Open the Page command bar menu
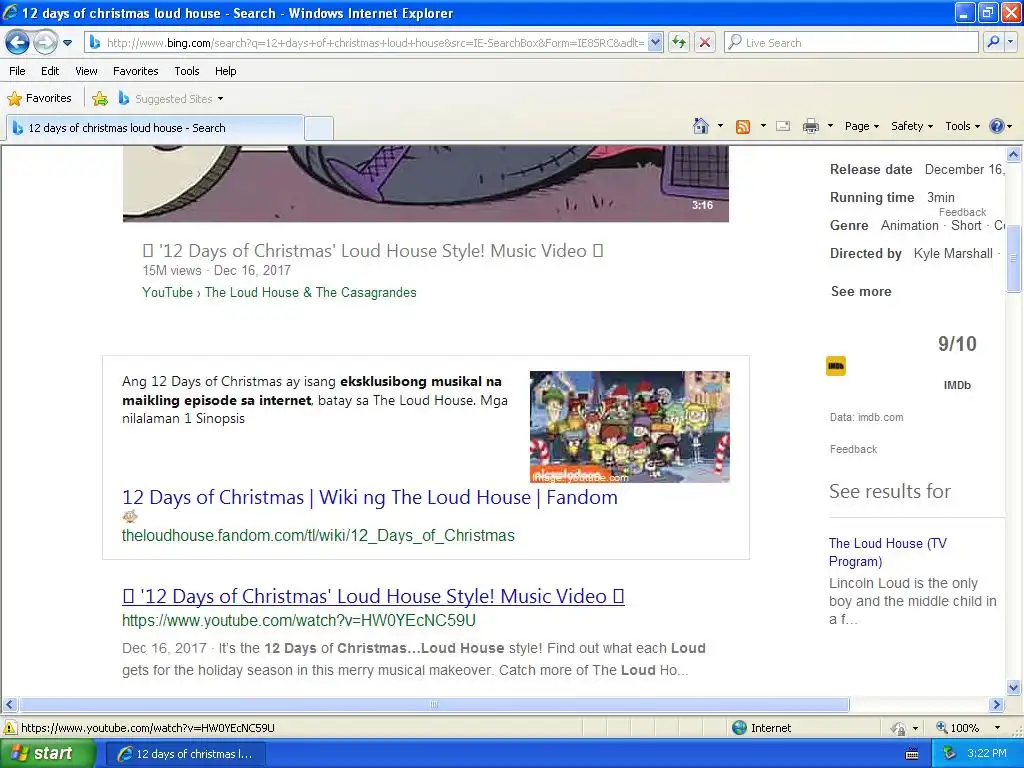This screenshot has height=768, width=1024. [x=861, y=126]
